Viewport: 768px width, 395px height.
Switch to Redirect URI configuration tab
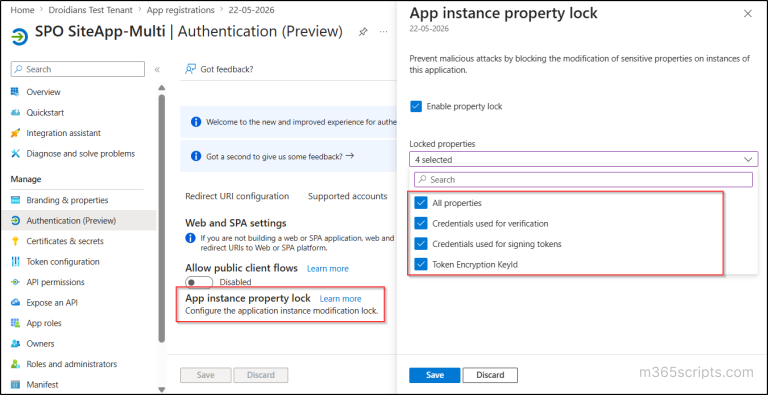pyautogui.click(x=237, y=196)
